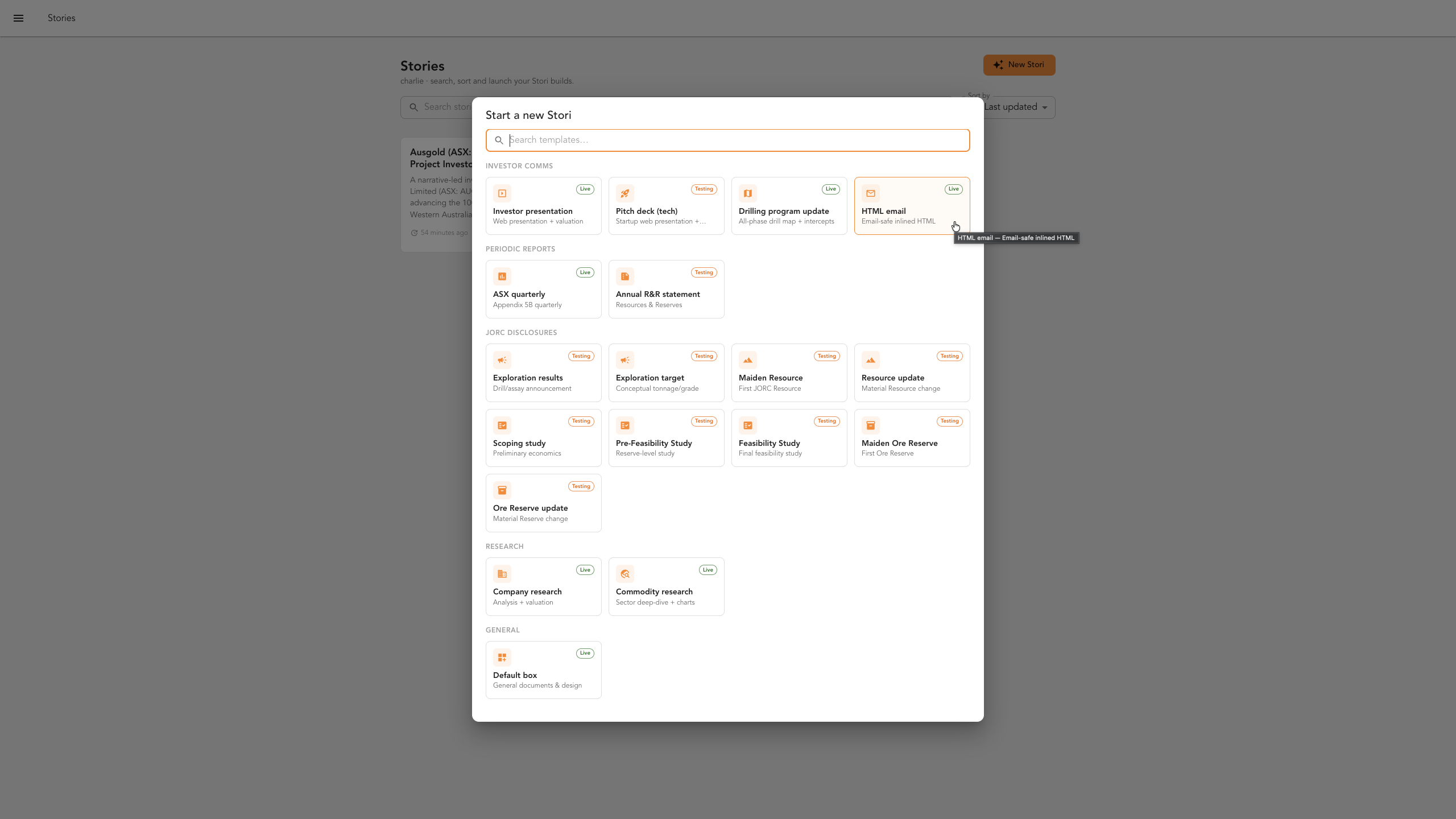Click the Testing badge on Ore Reserve update
This screenshot has height=819, width=1456.
[581, 486]
